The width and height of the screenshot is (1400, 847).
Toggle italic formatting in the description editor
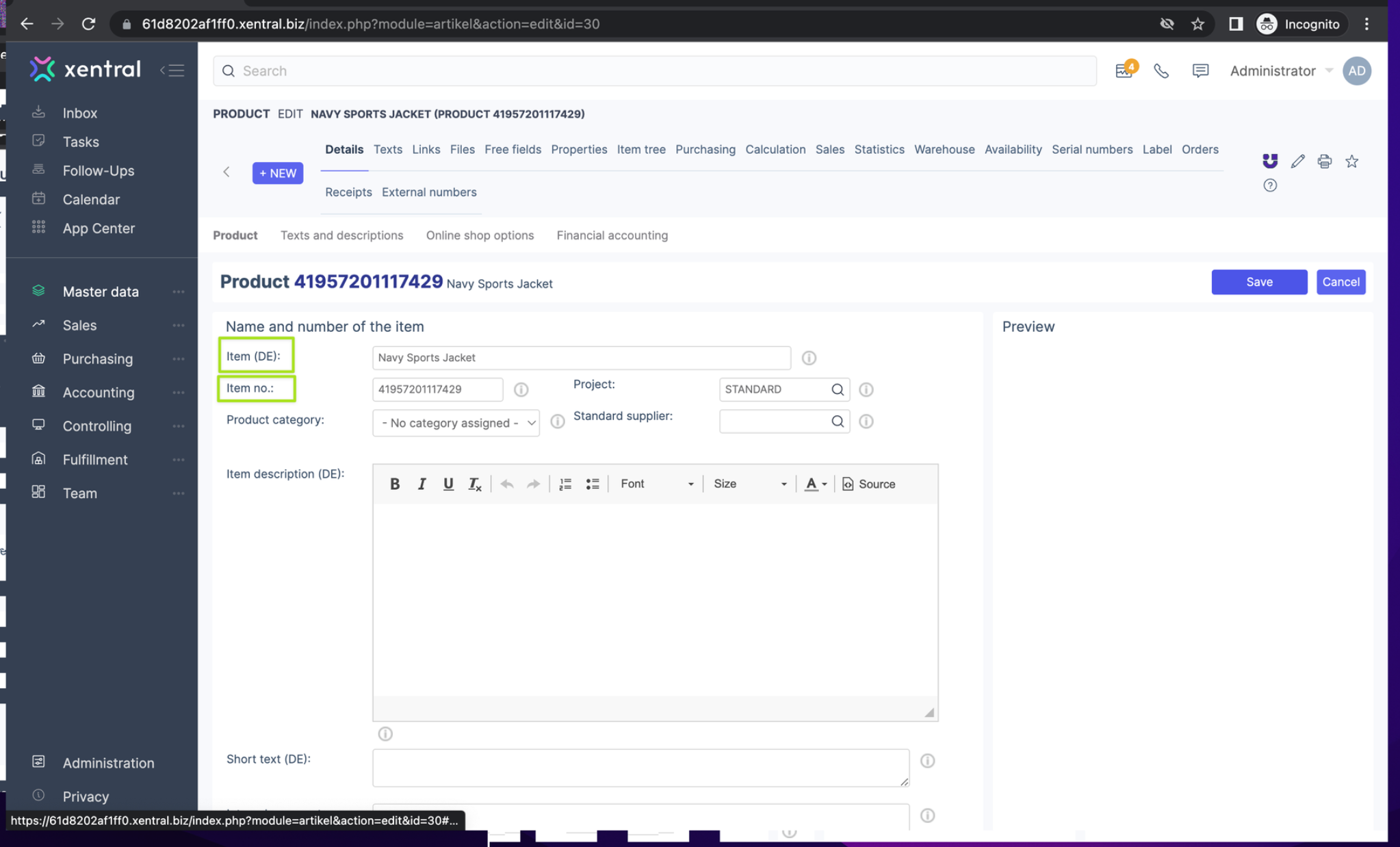[422, 484]
